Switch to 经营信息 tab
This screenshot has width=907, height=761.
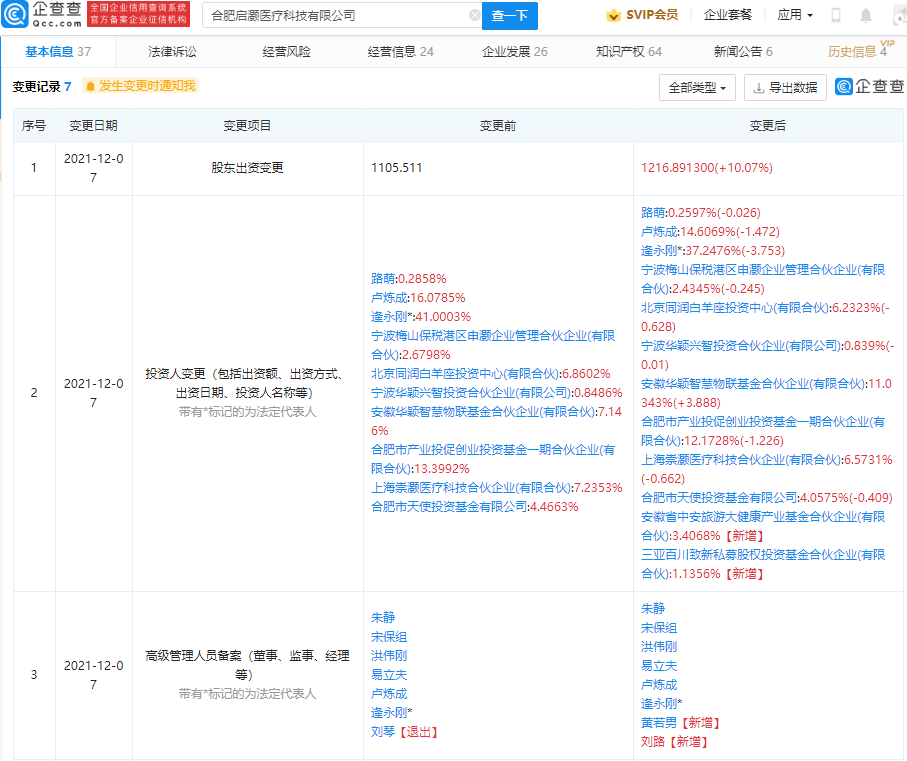(400, 51)
